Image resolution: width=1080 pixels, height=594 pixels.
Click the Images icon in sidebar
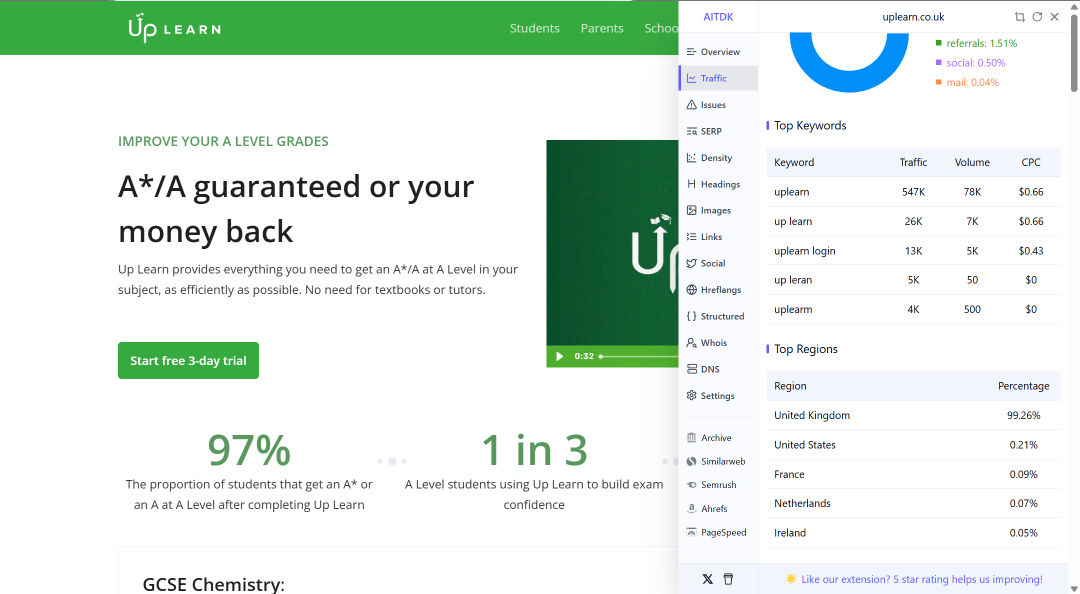click(x=692, y=210)
